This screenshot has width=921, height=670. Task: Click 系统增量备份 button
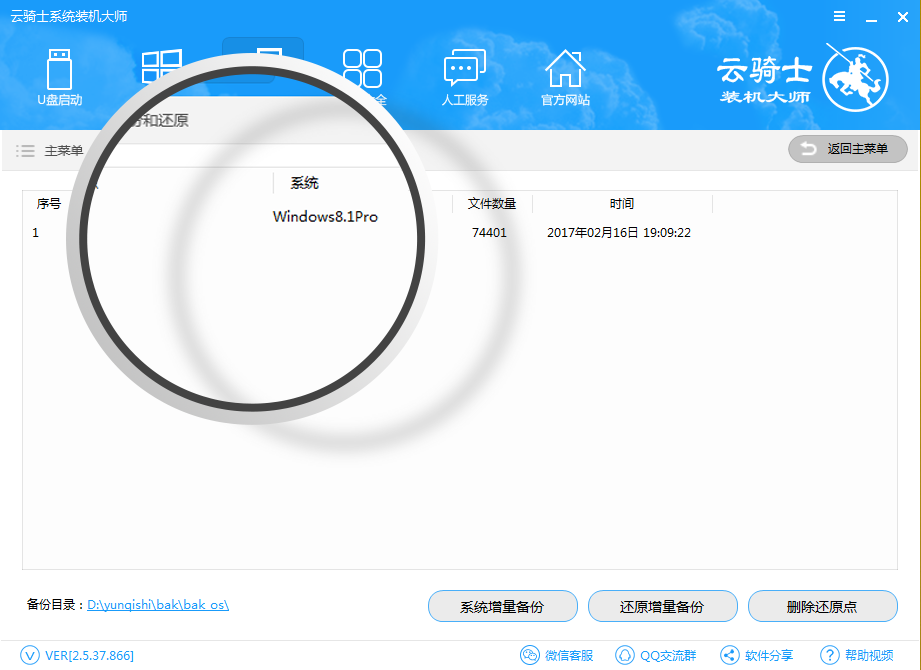(503, 606)
